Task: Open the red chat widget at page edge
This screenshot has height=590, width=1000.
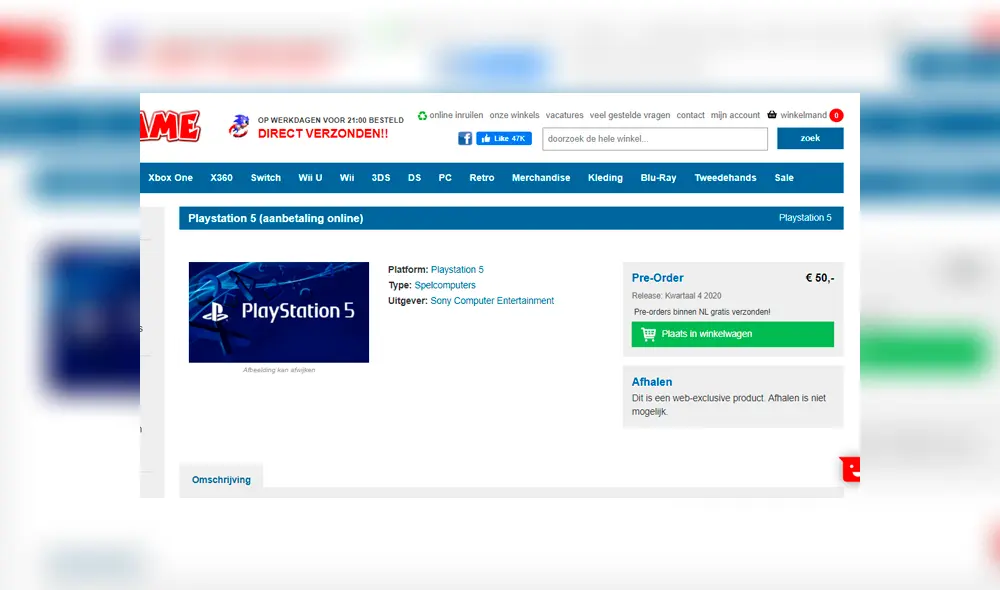Action: [x=852, y=469]
